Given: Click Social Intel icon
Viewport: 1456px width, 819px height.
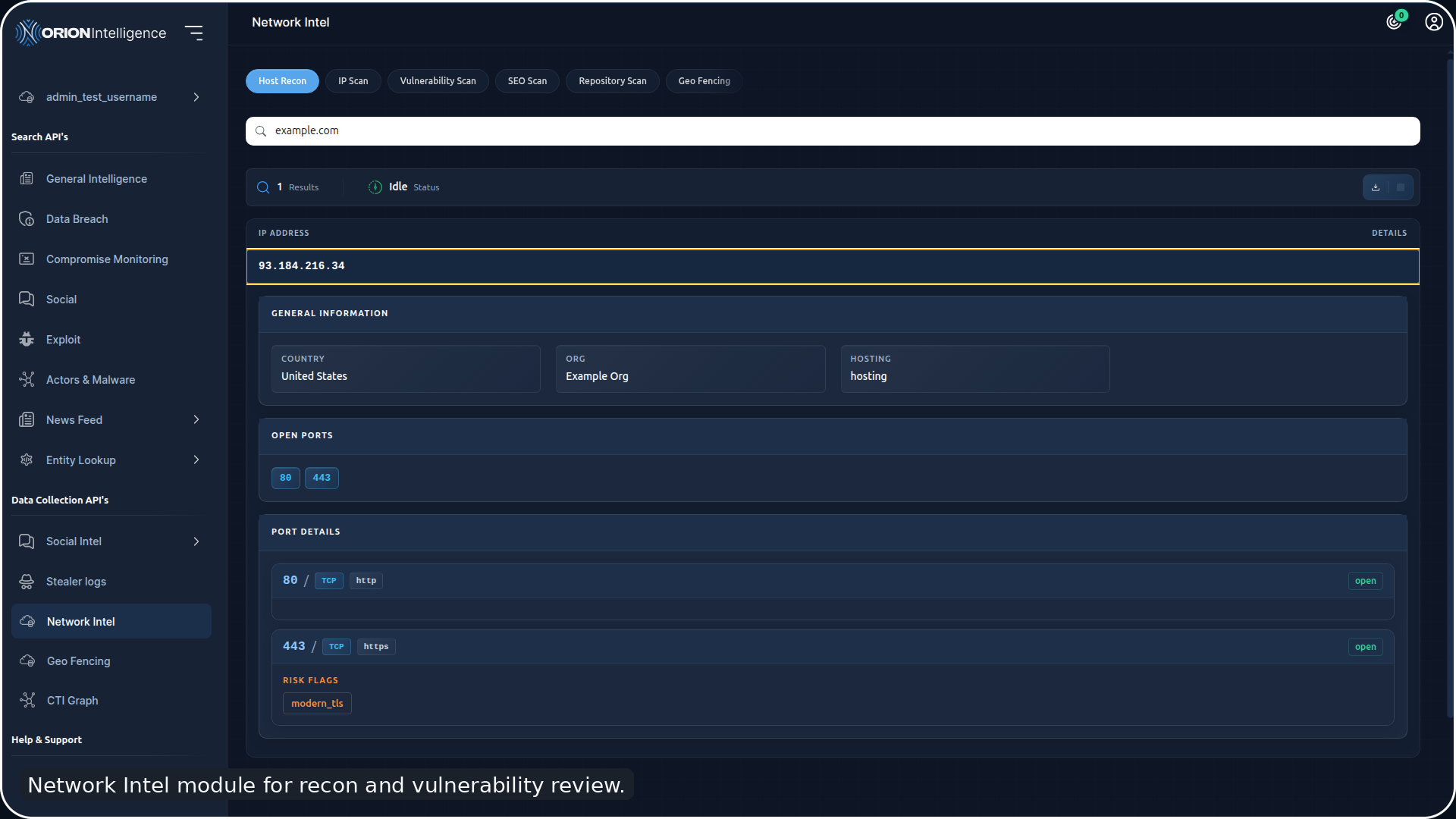Looking at the screenshot, I should tap(27, 541).
